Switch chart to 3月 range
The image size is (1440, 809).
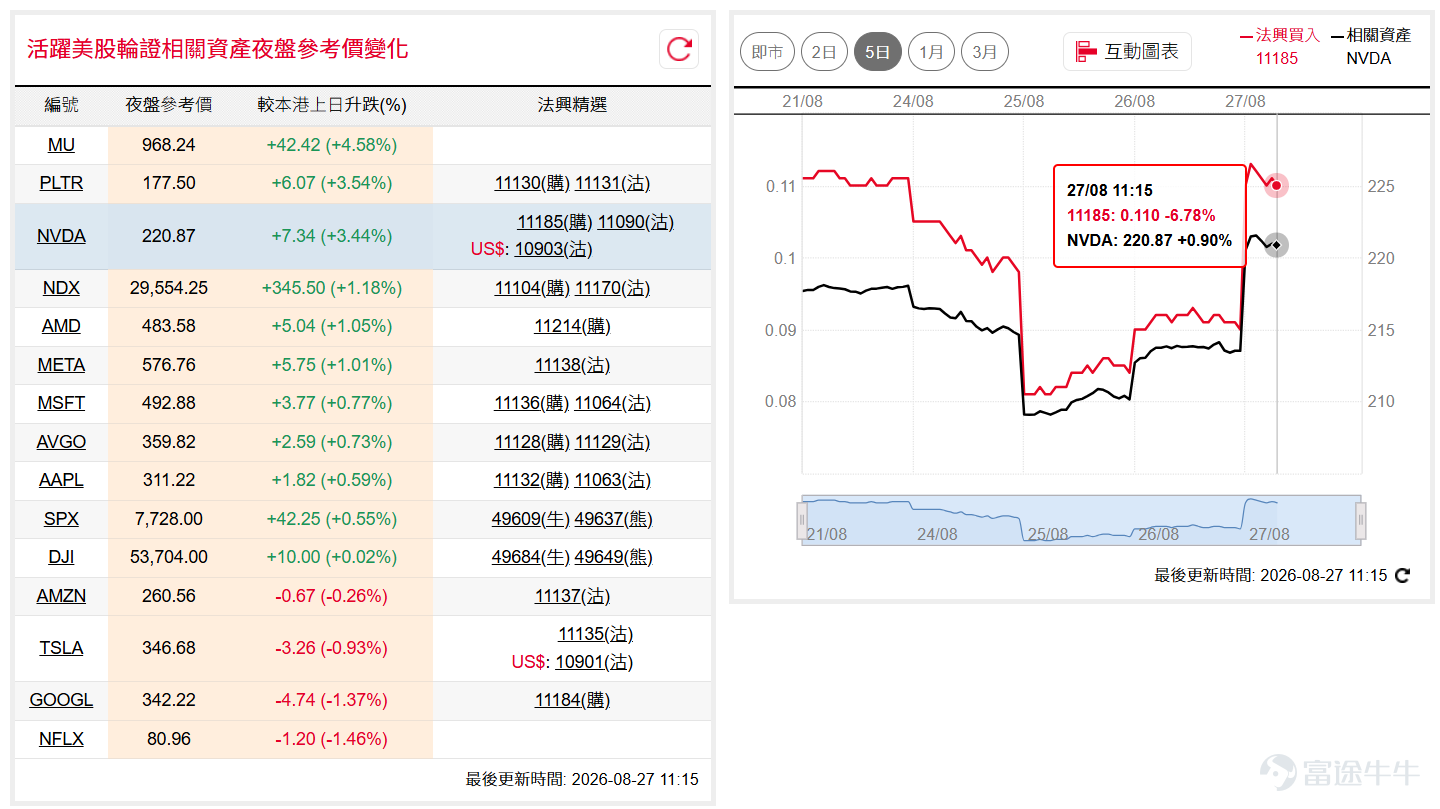(x=985, y=51)
